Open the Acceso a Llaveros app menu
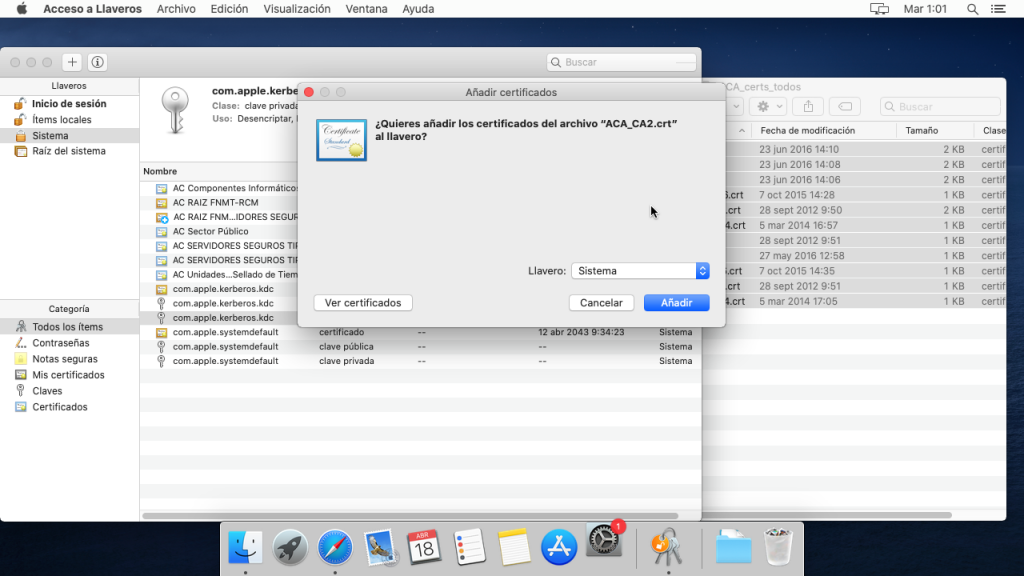Screen dimensions: 1024x576 [x=92, y=9]
